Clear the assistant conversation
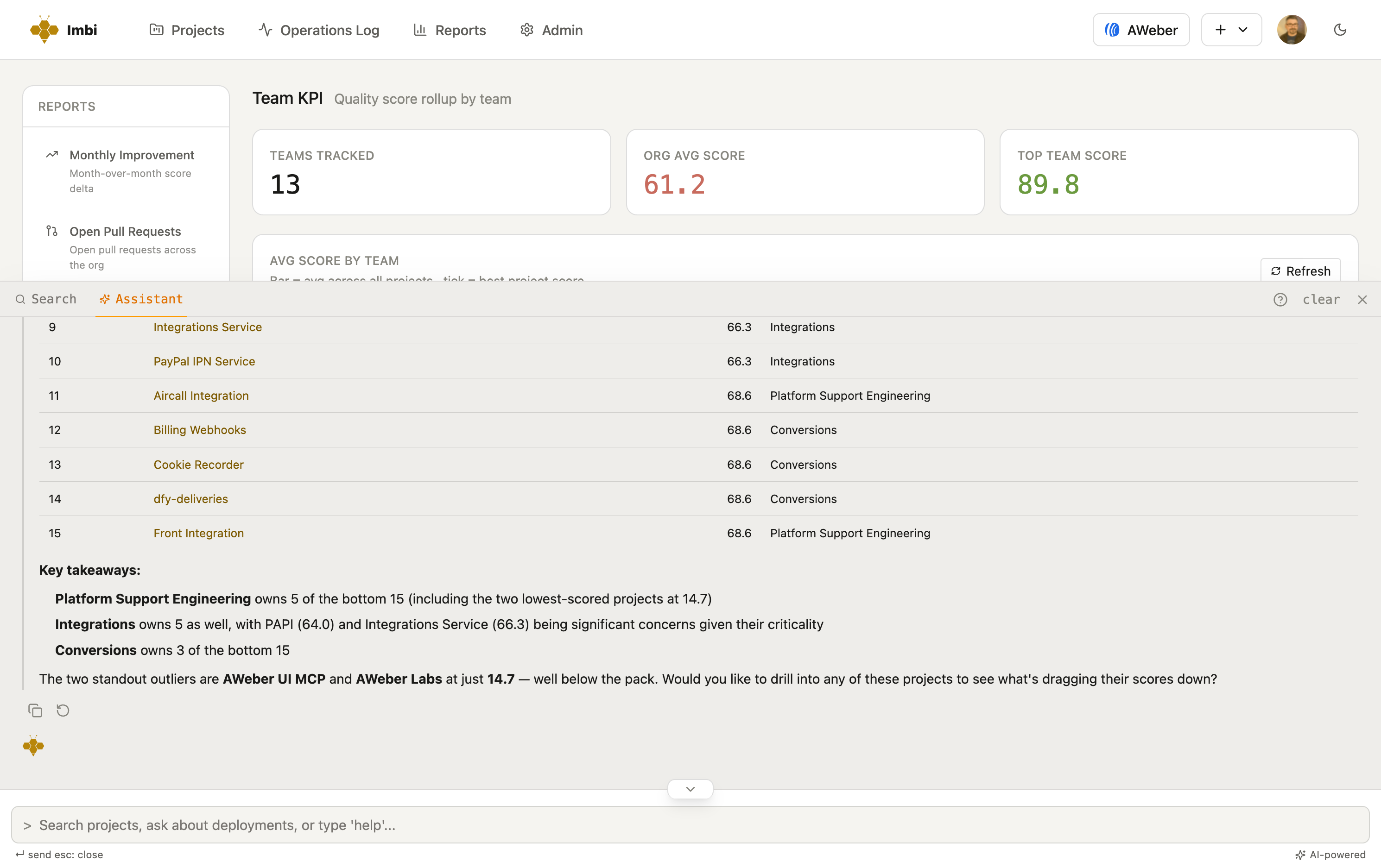 (1321, 299)
